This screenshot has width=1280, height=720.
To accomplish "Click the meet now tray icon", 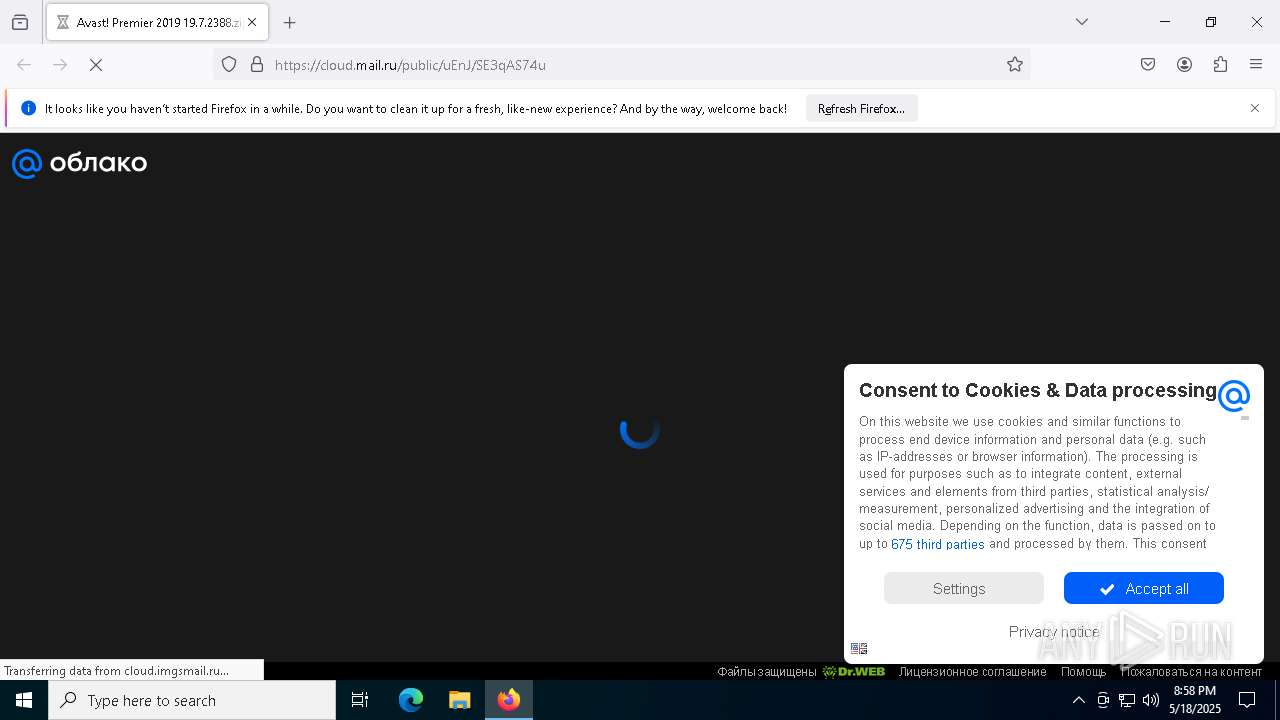I will coord(1103,700).
